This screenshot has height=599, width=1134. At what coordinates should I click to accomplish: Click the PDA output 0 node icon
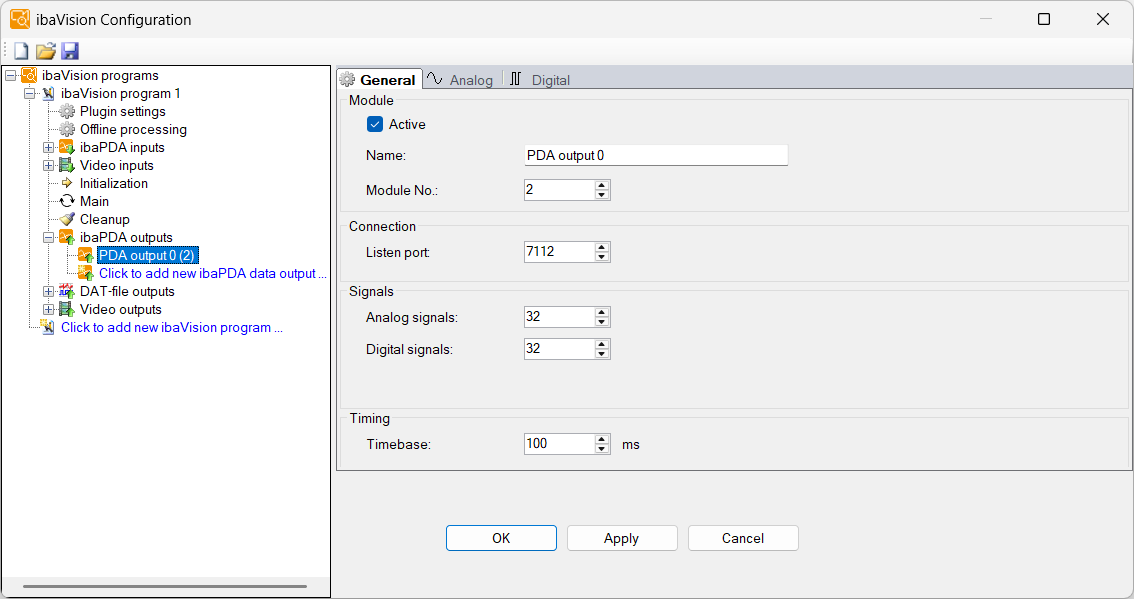point(85,255)
